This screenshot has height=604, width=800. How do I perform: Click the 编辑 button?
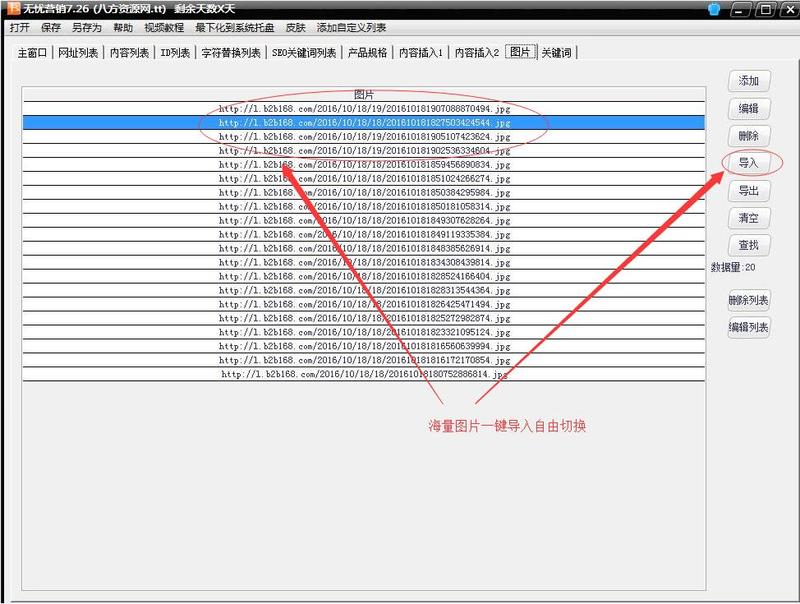point(748,108)
